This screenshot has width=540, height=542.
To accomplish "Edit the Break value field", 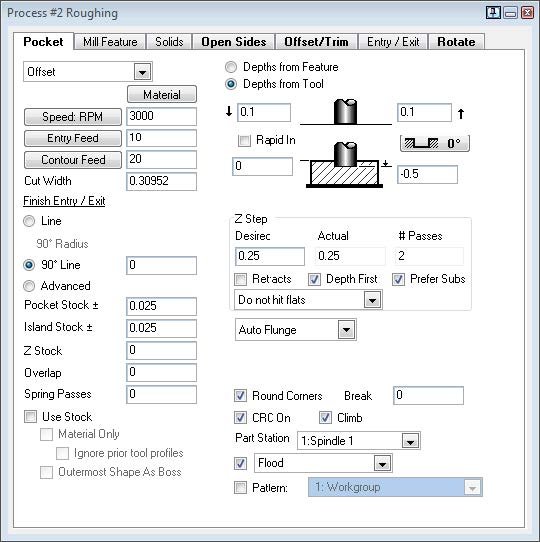I will [428, 395].
